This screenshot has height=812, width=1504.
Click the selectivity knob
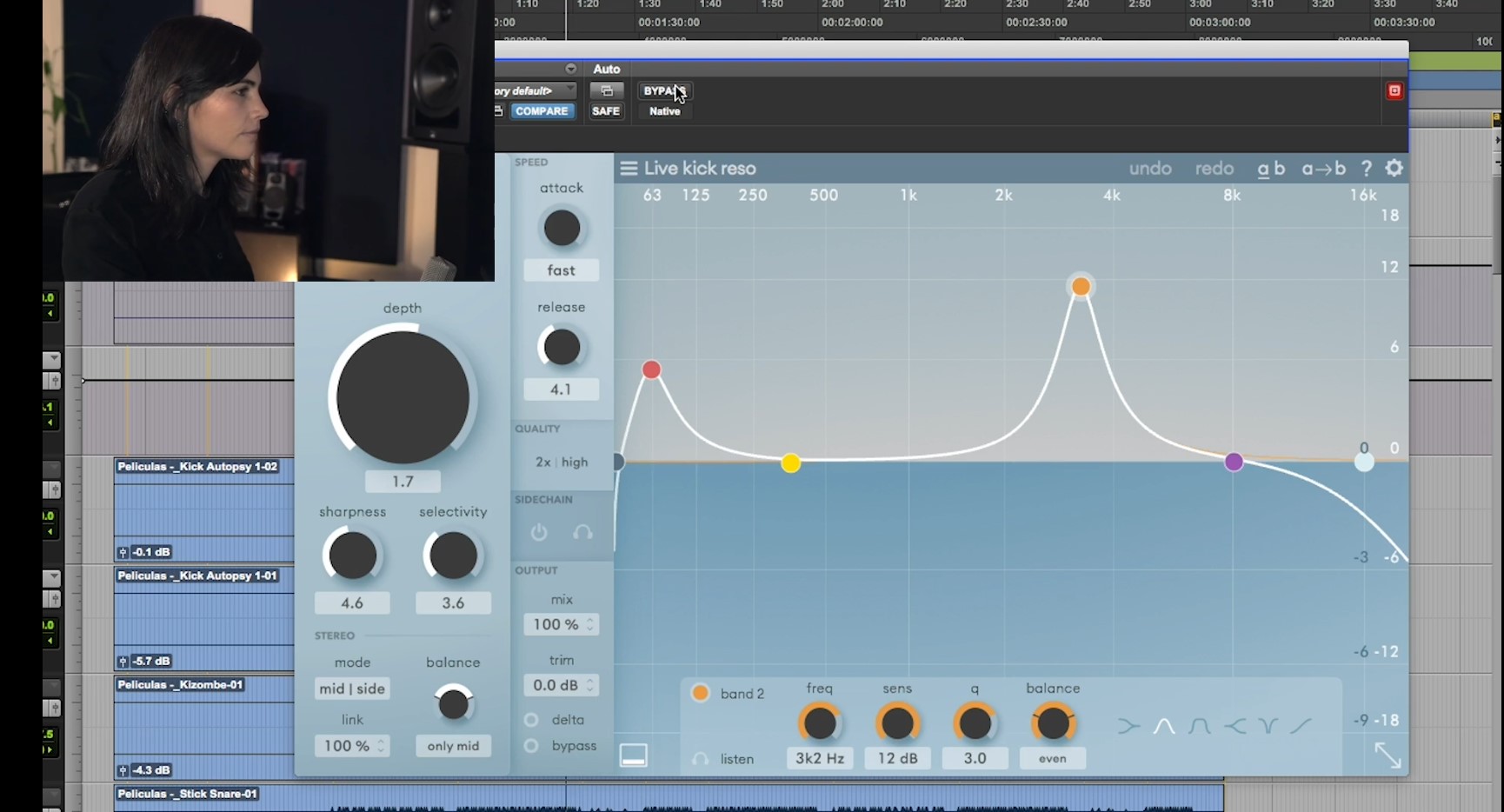[453, 556]
